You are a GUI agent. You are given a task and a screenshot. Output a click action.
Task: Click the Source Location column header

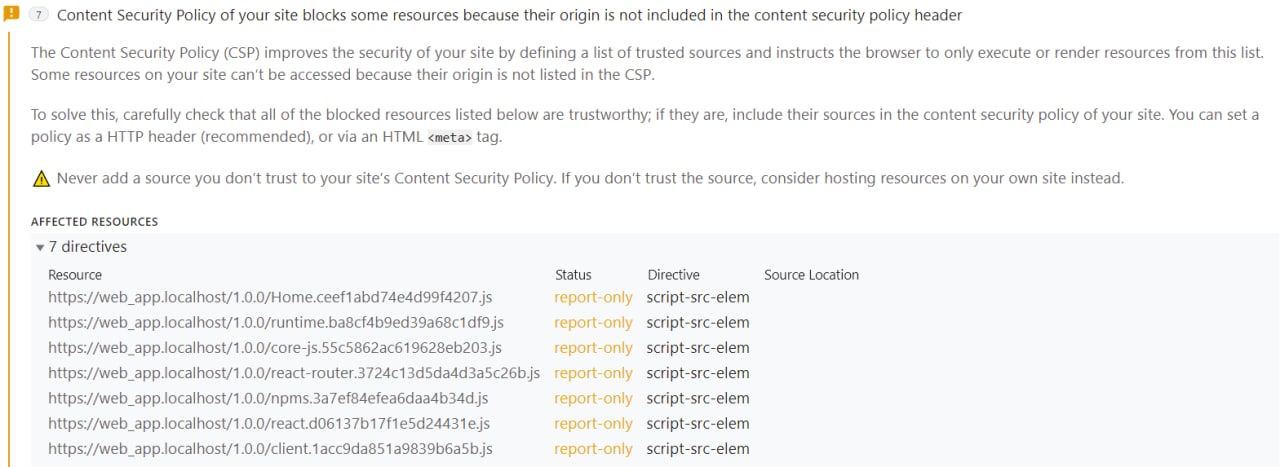(811, 275)
